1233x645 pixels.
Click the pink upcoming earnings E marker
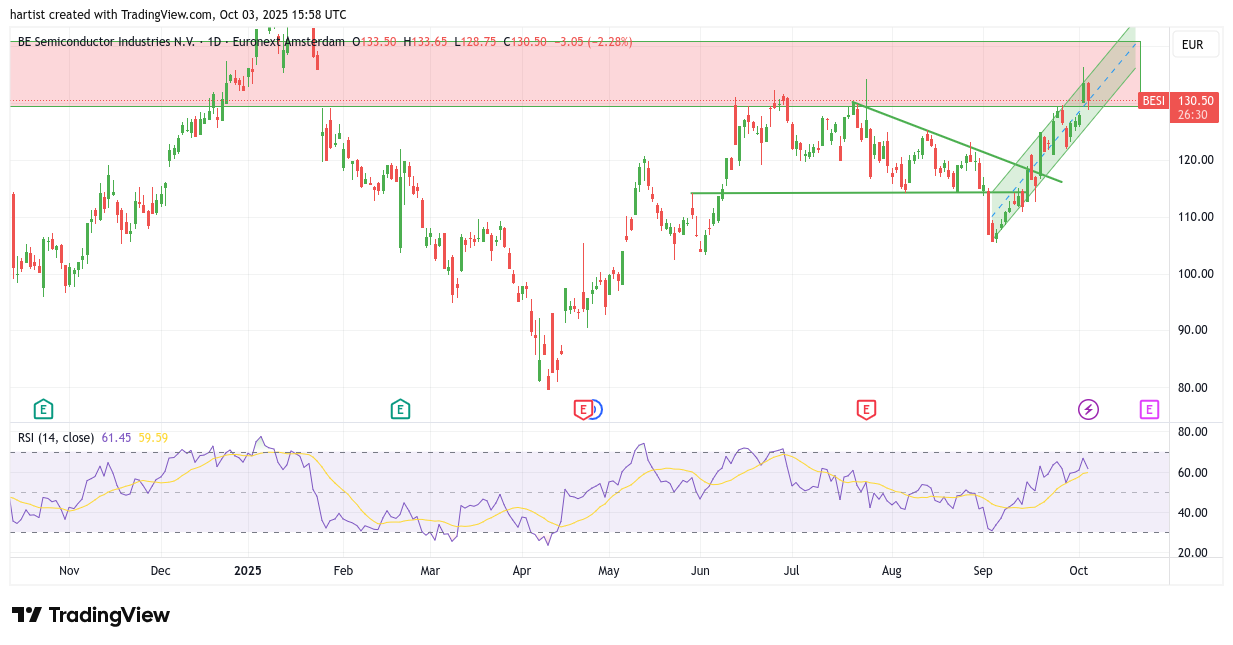click(x=1150, y=408)
